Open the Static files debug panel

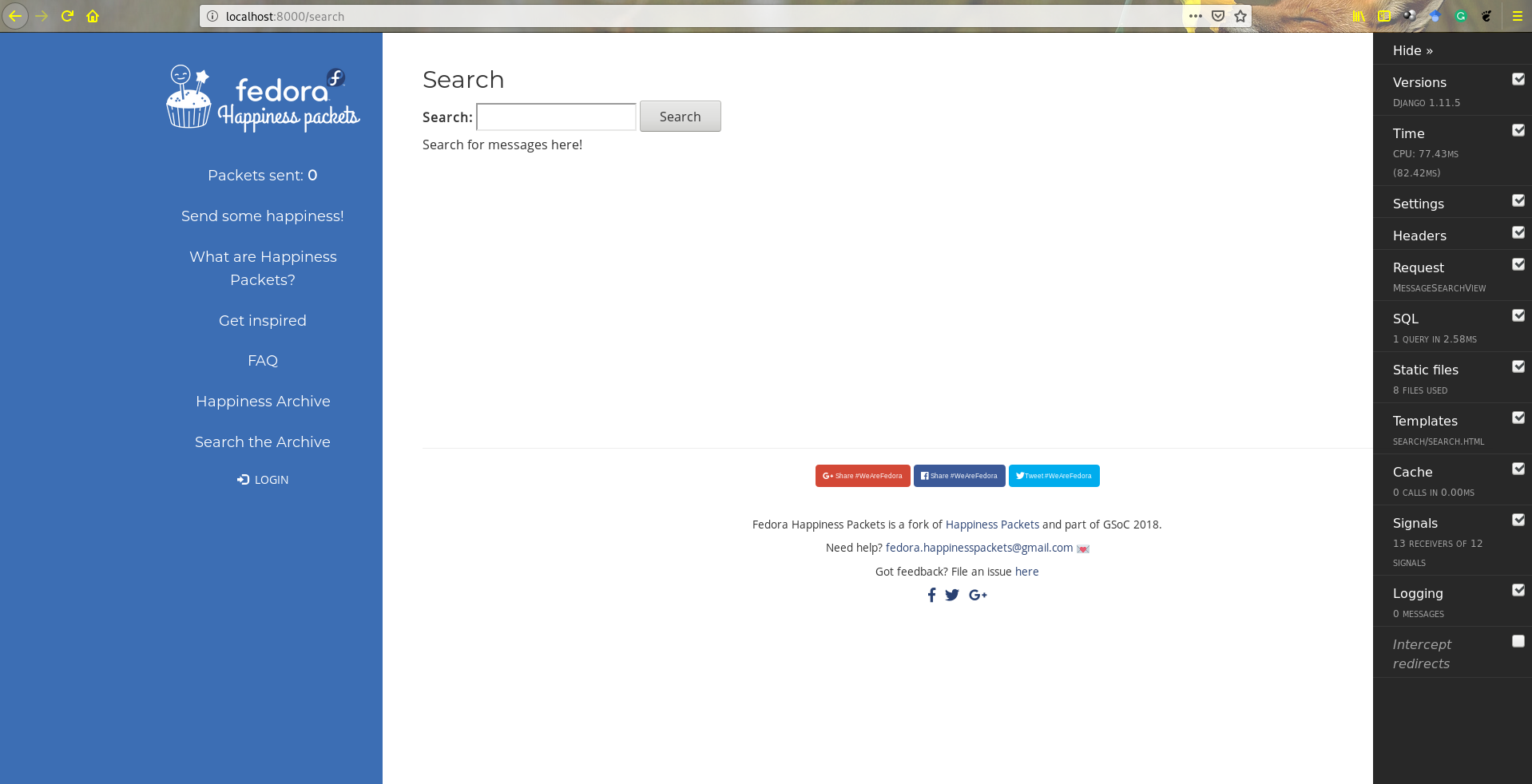1425,370
